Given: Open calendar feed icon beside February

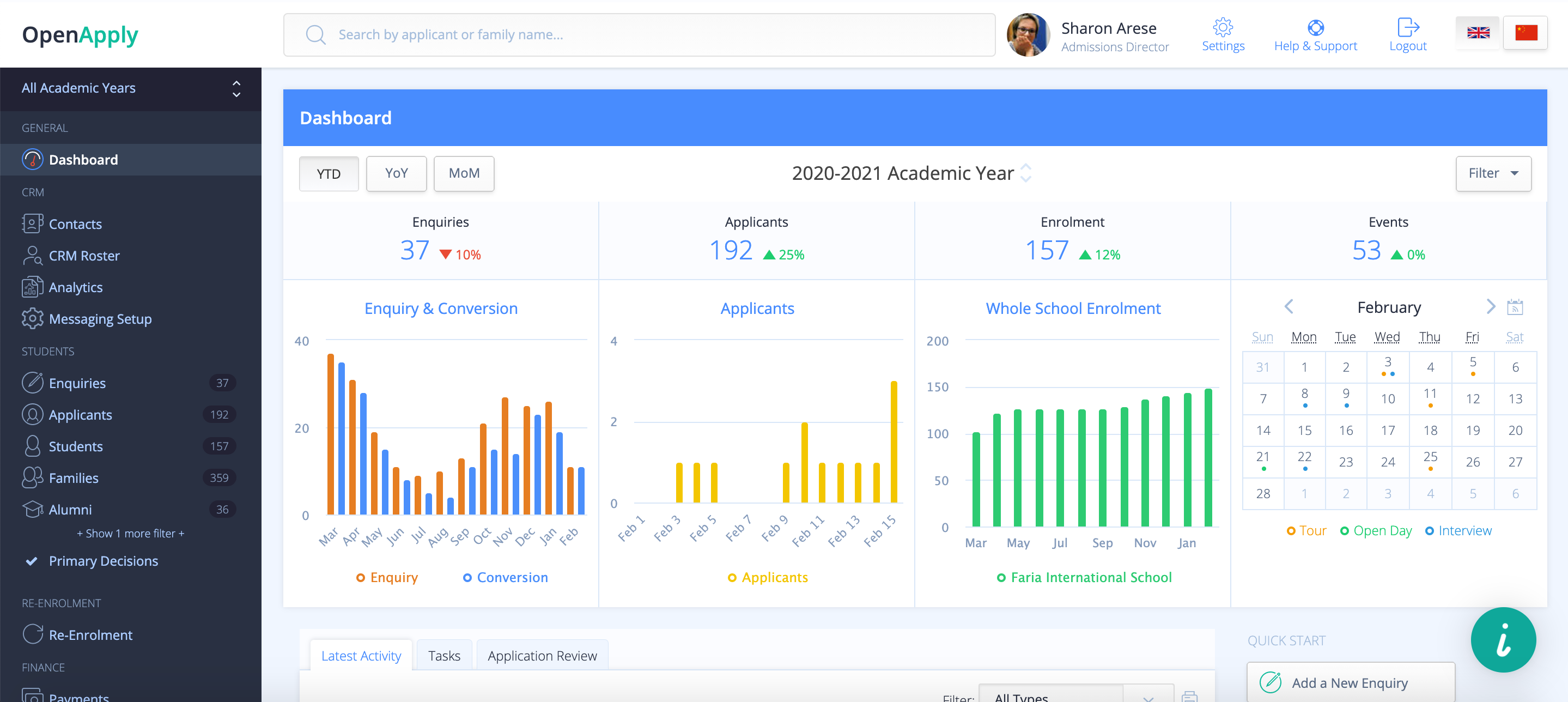Looking at the screenshot, I should 1515,307.
